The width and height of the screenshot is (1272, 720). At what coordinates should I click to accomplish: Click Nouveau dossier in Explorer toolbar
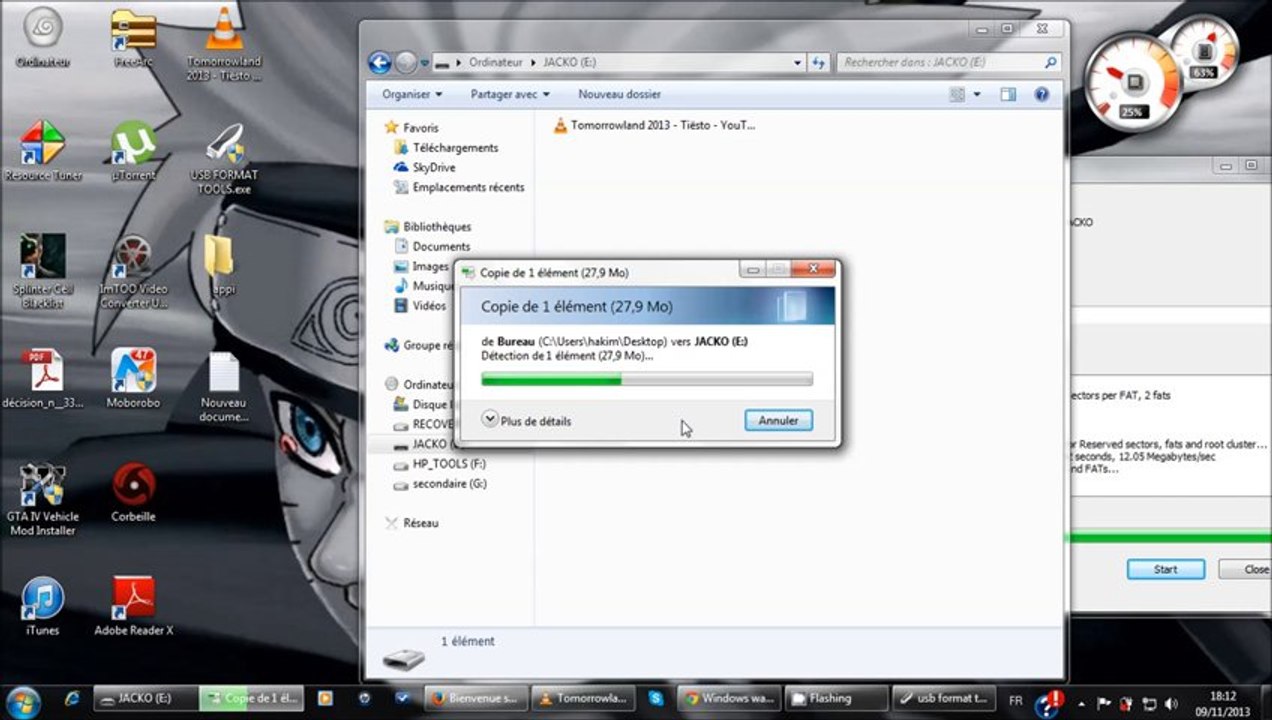coord(619,94)
